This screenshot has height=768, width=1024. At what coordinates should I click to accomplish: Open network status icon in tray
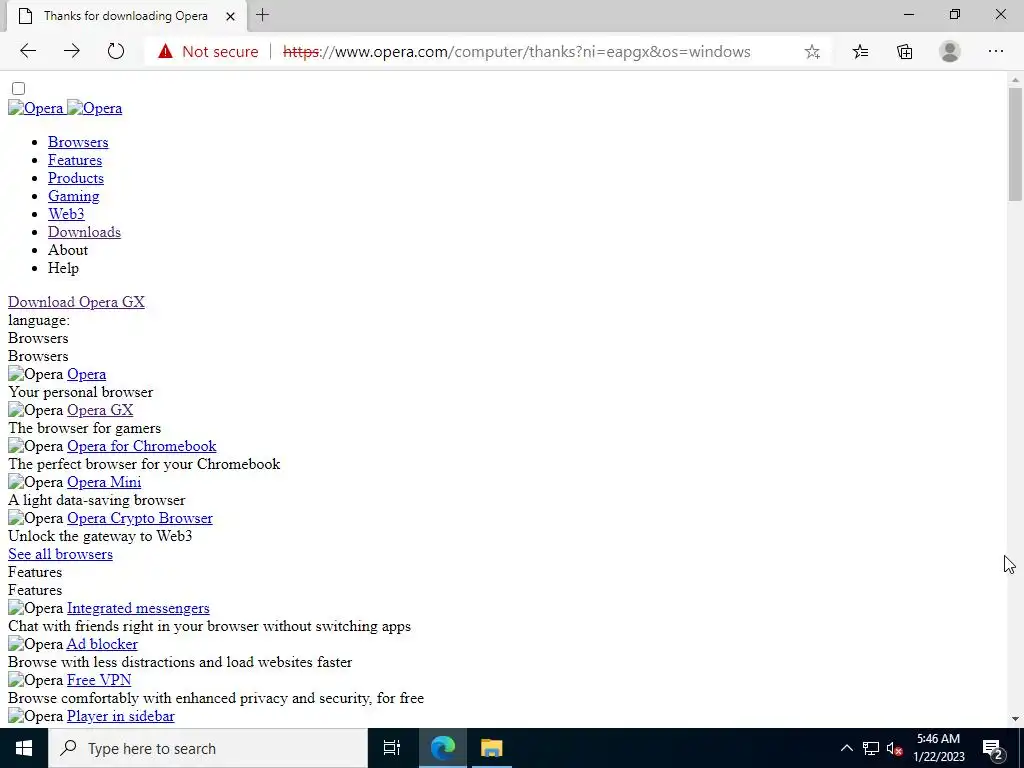[x=871, y=748]
